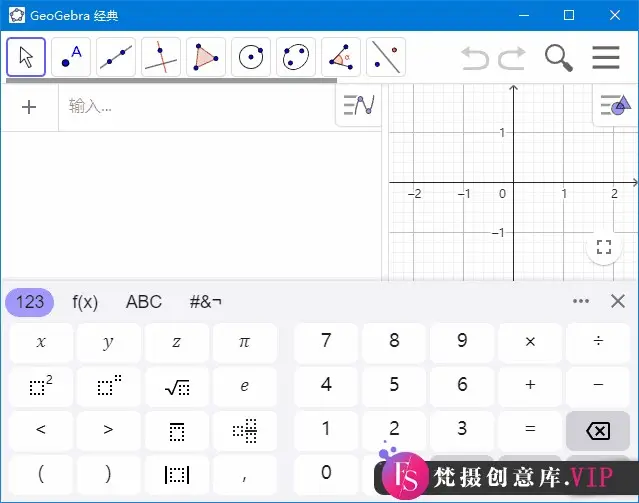The width and height of the screenshot is (639, 503).
Task: Tap the right parenthesis key
Action: coord(108,474)
